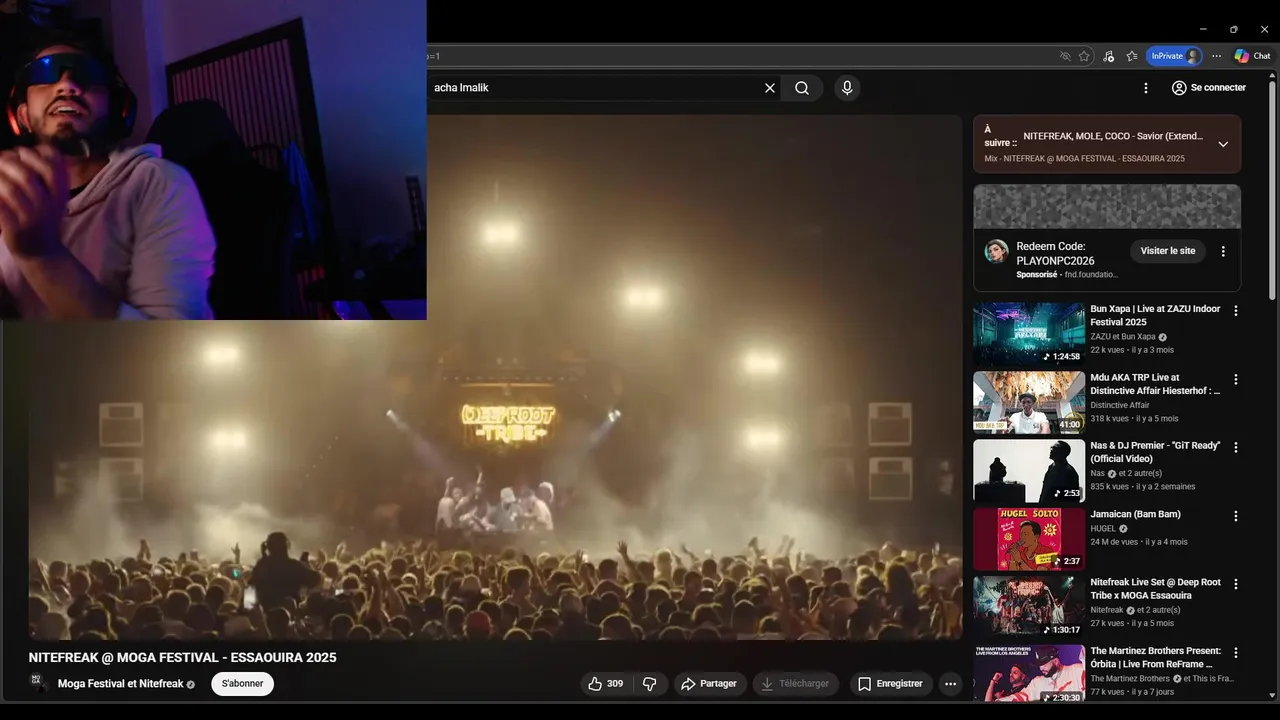The image size is (1280, 720).
Task: Clear the YouTube search box text
Action: coord(770,88)
